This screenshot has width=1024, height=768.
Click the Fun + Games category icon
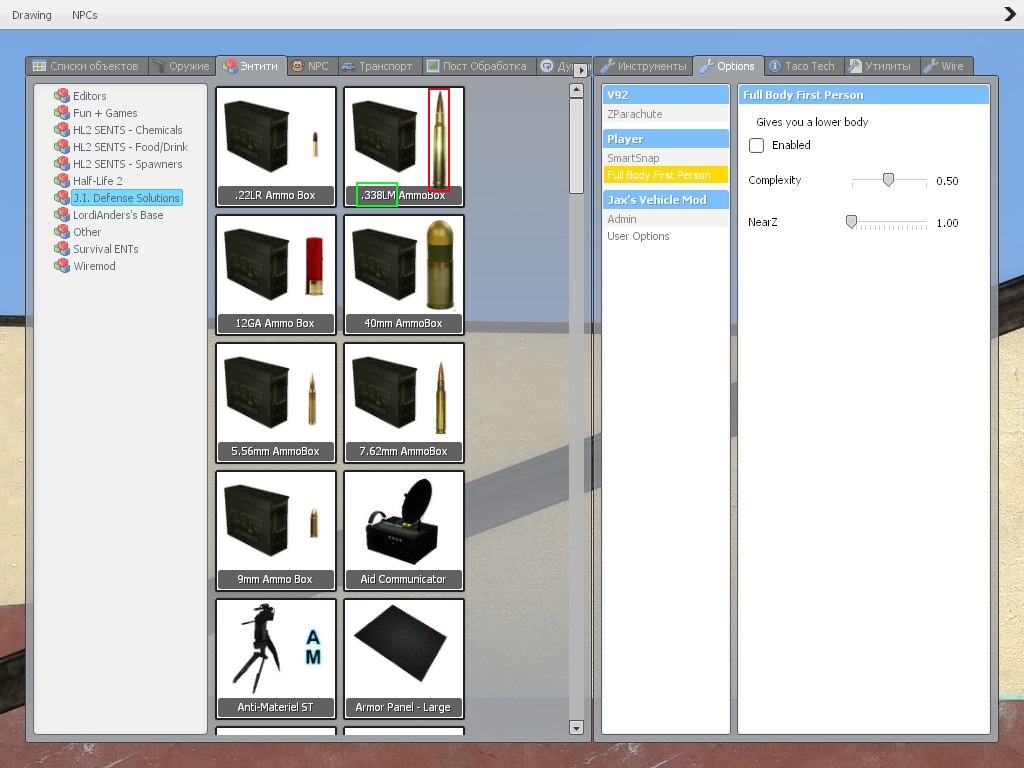point(62,113)
